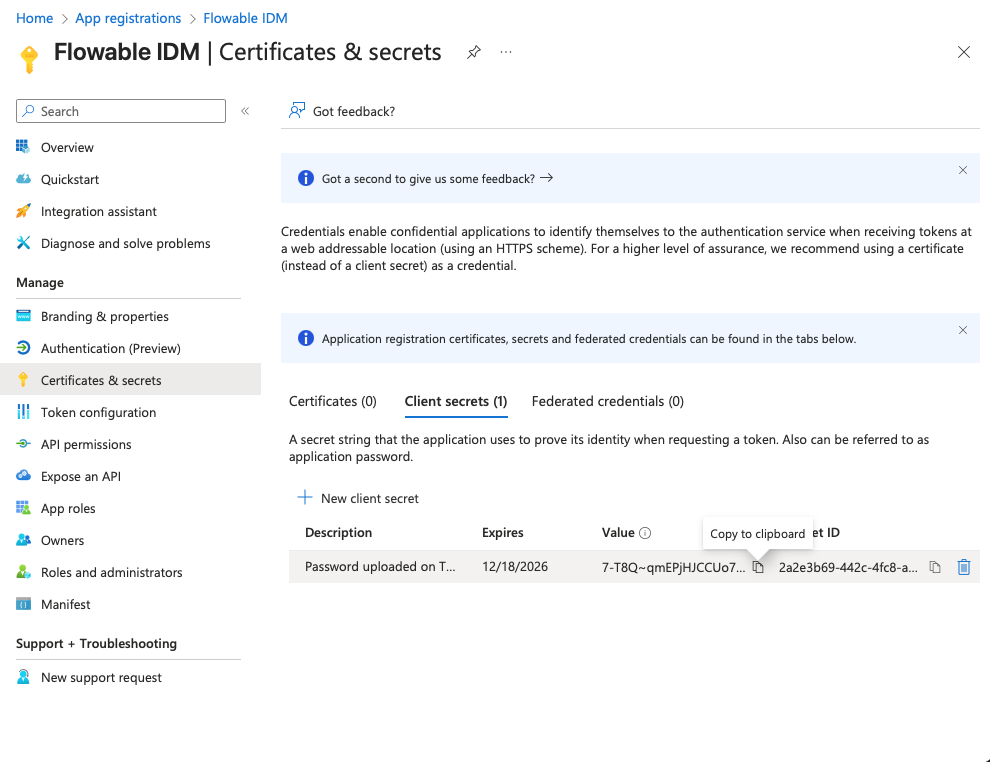Select the Client secrets (1) tab
The image size is (990, 762).
[455, 401]
